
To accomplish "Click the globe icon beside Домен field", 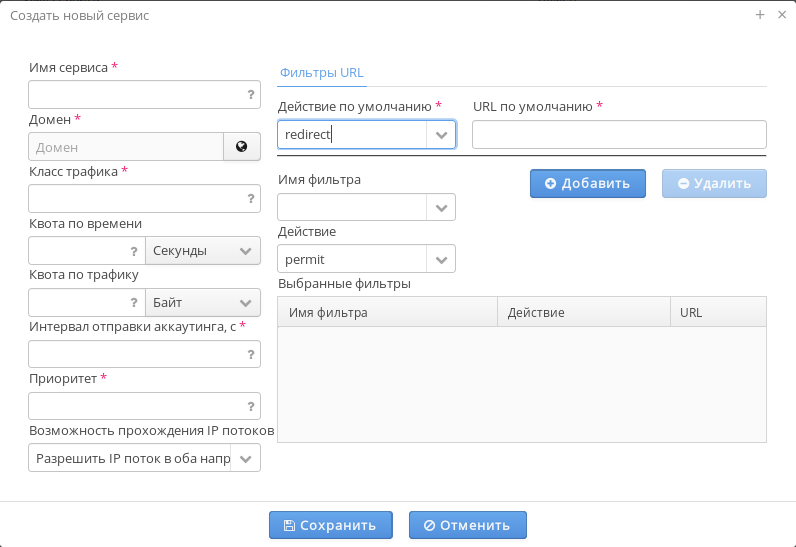I will (241, 147).
